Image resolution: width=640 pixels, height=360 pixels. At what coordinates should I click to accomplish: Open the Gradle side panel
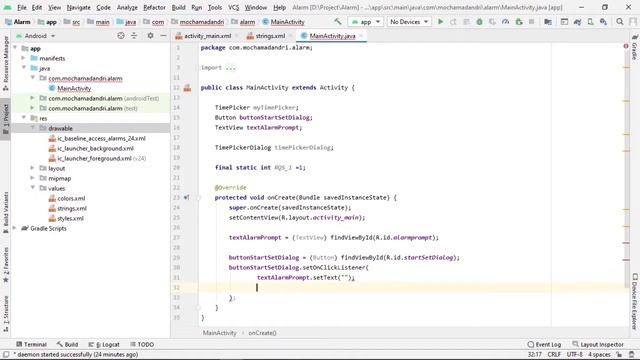point(635,47)
